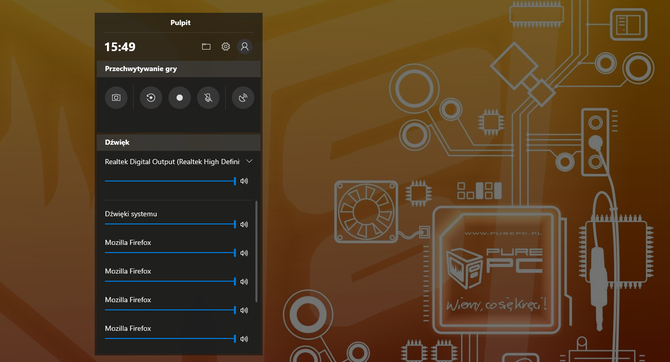Screen dimensions: 670x362
Task: Click the Pulpit title text
Action: 180,23
